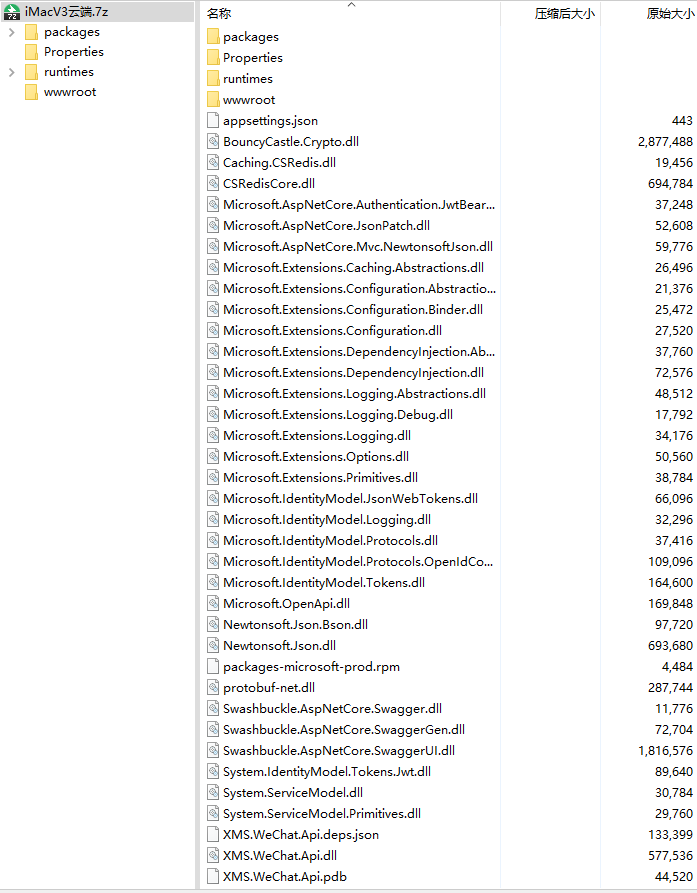Click the appsettings.json file icon
This screenshot has width=697, height=893.
(x=213, y=121)
